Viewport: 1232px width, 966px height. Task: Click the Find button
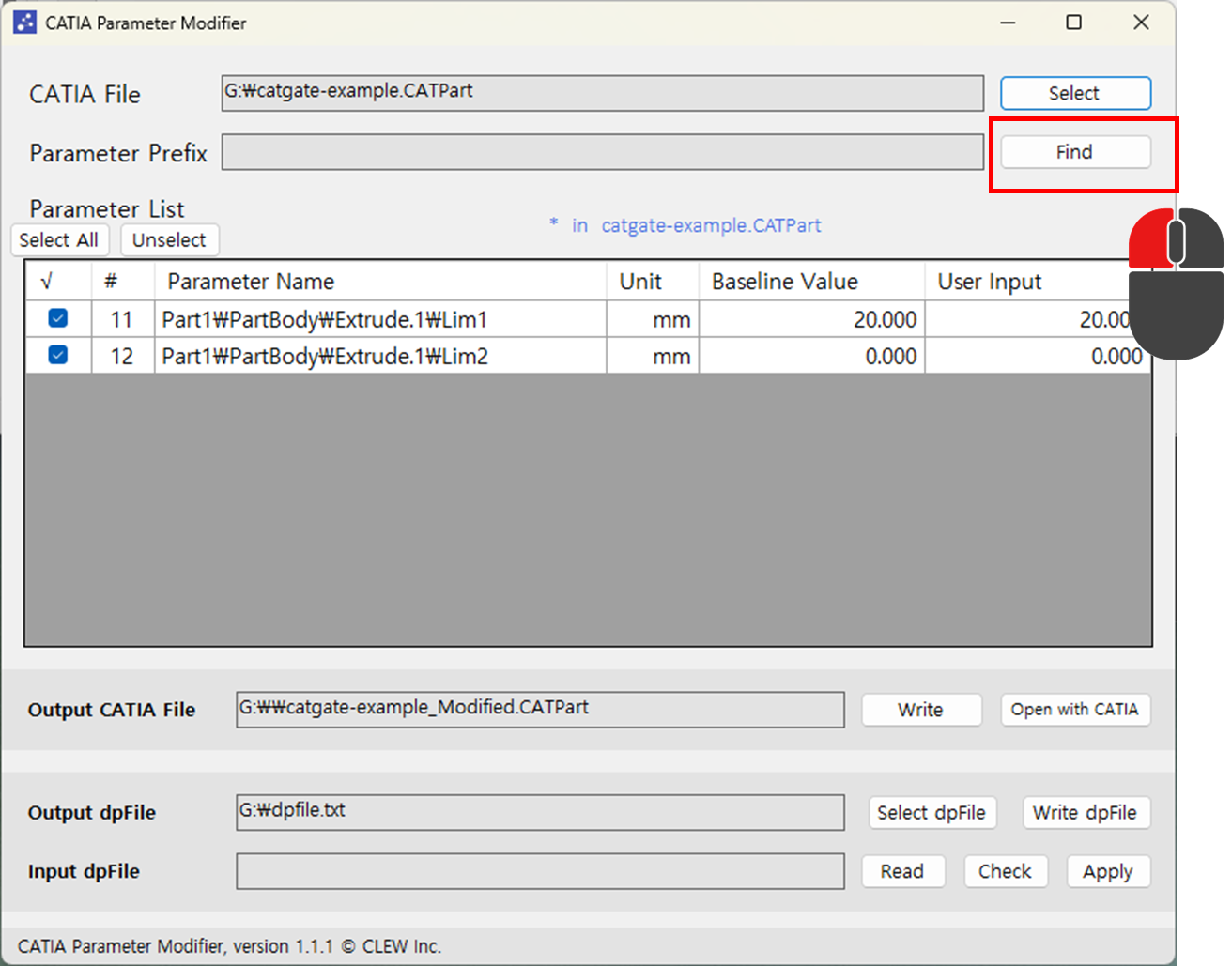point(1075,152)
